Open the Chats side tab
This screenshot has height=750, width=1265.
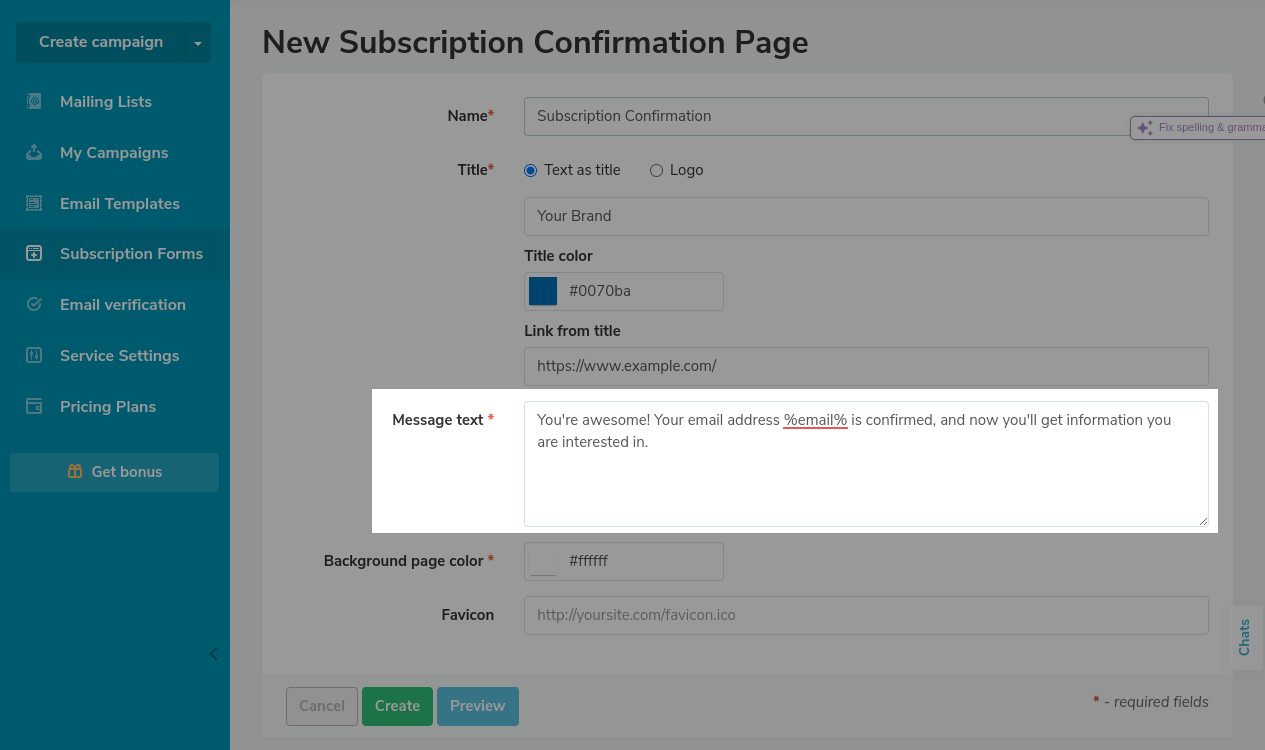1245,637
